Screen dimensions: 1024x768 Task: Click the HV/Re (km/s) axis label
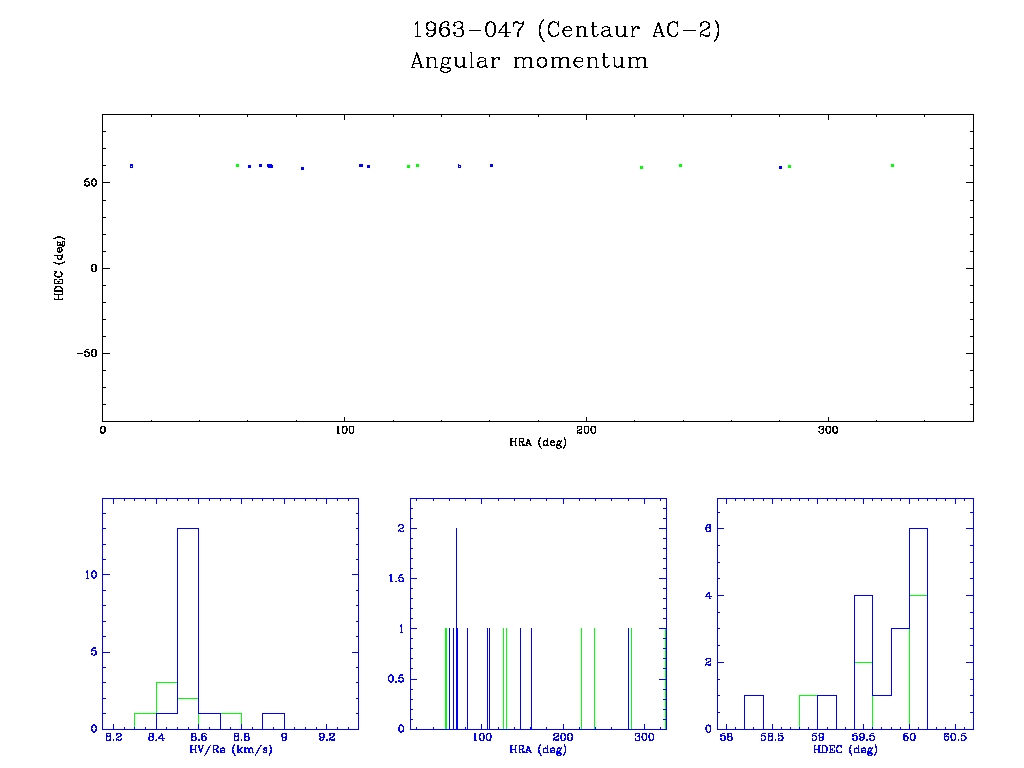coord(229,749)
